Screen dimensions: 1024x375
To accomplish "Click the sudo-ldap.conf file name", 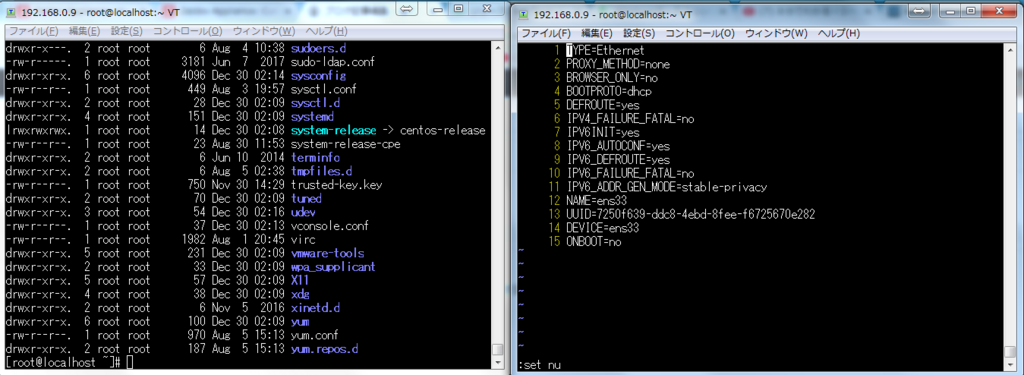I will pos(332,62).
